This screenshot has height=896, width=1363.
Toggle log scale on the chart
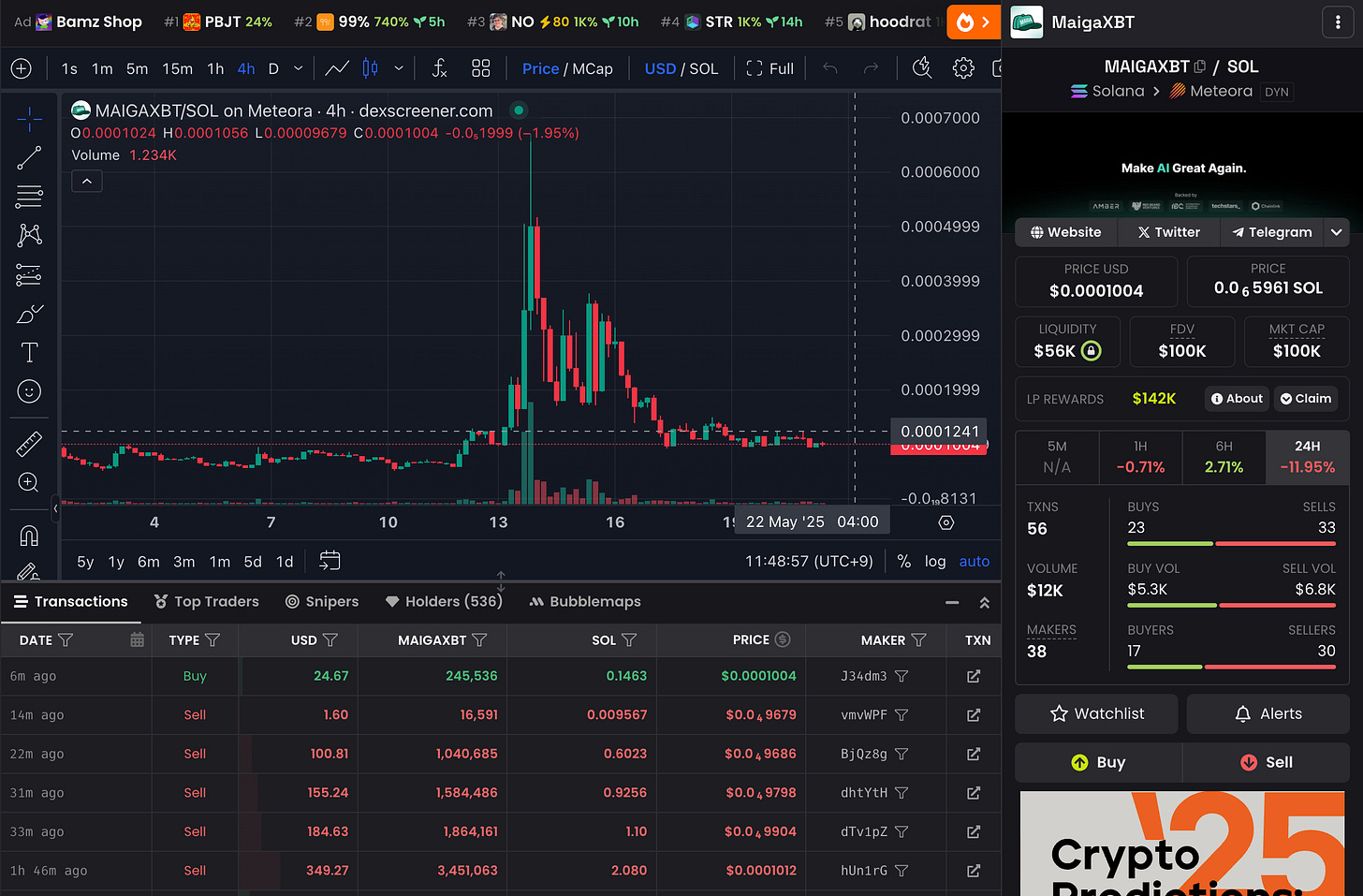[935, 561]
